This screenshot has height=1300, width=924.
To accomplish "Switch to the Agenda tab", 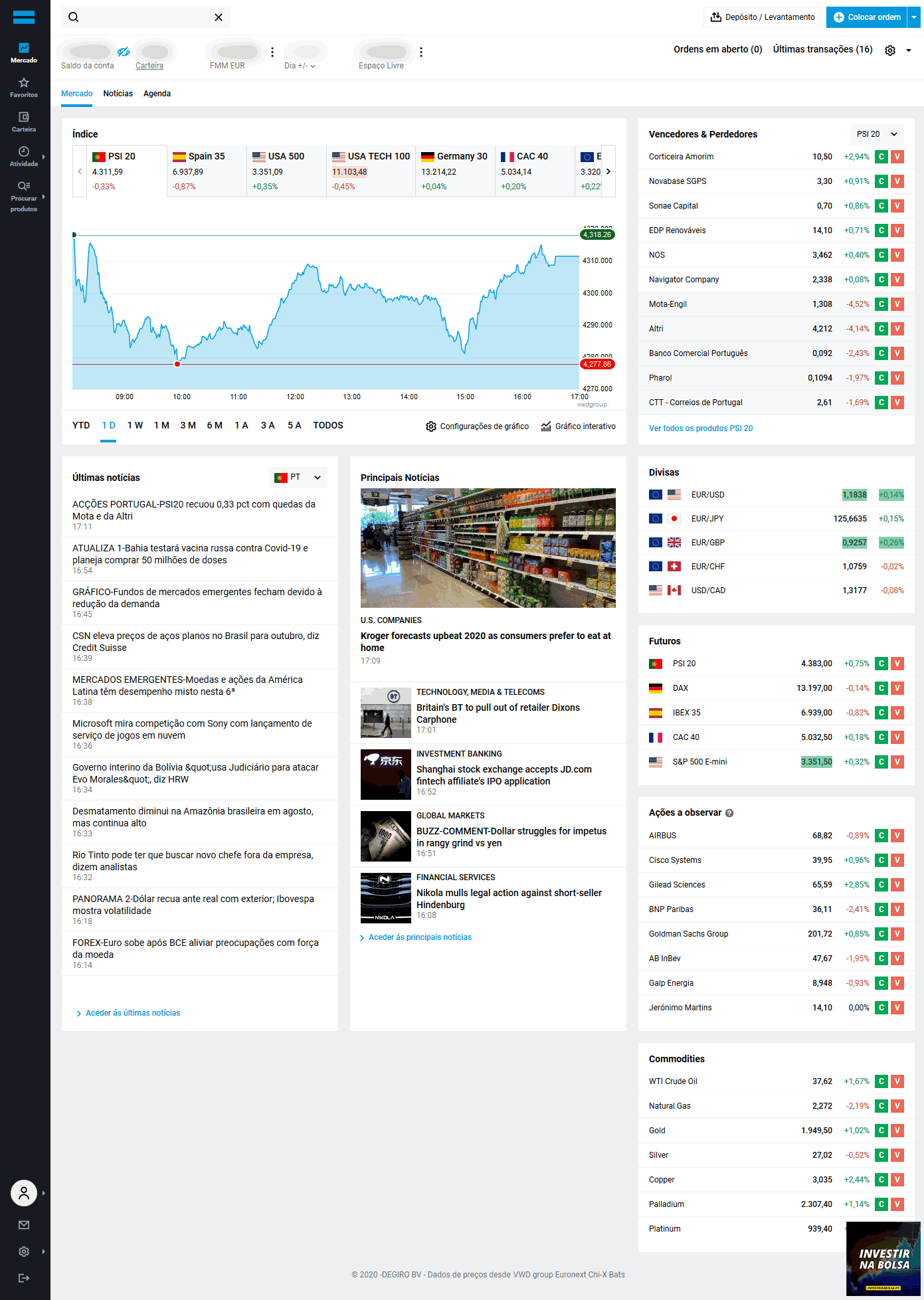I will 157,94.
